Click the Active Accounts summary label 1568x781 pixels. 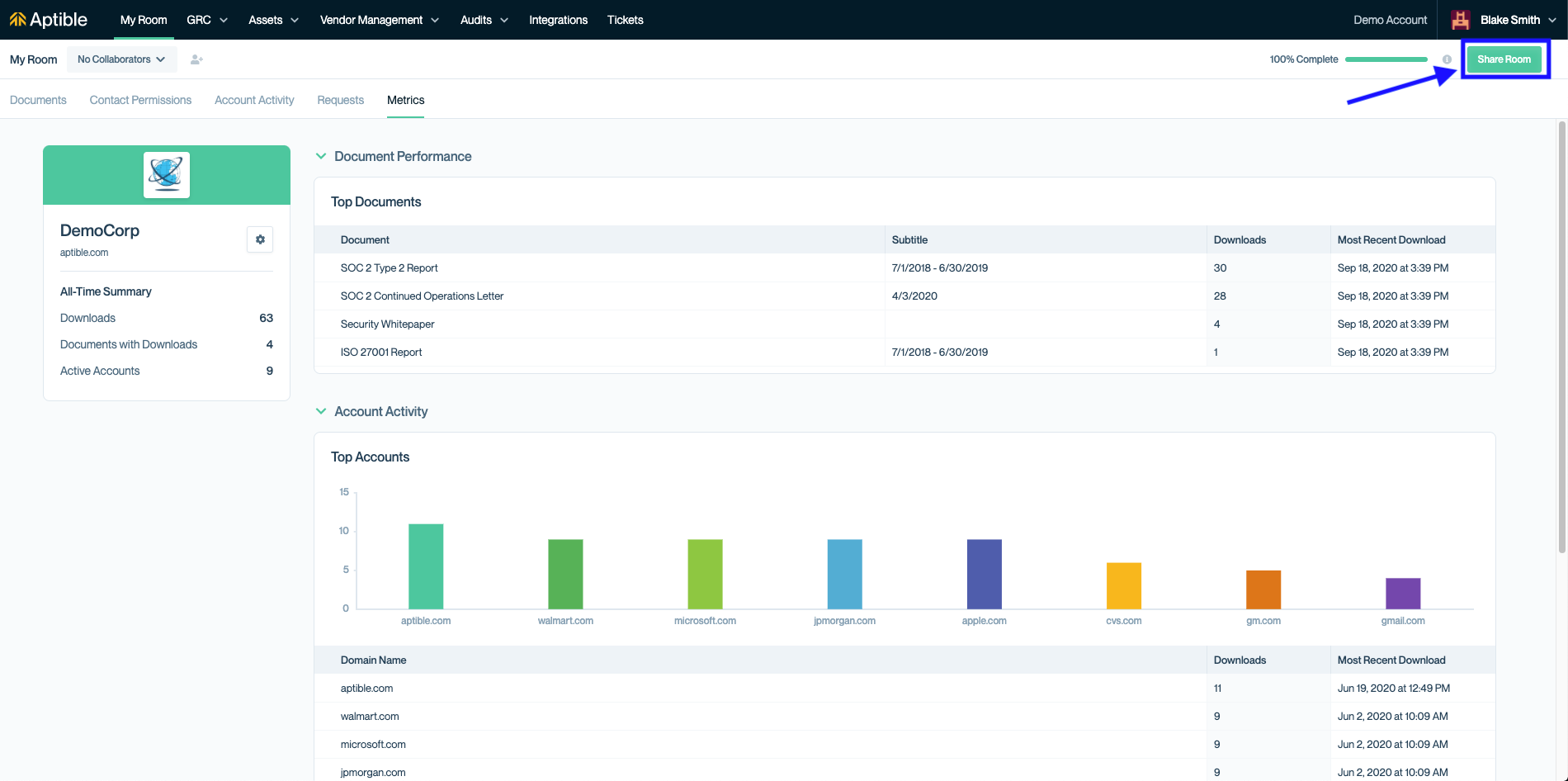point(100,371)
